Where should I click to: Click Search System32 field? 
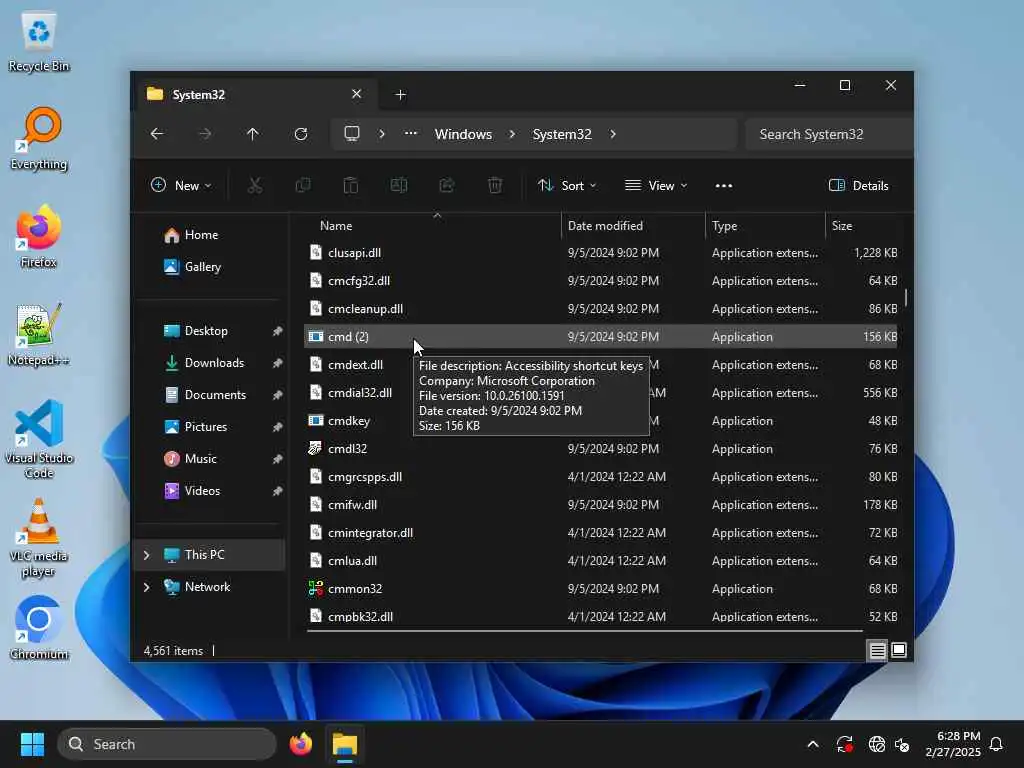coord(828,134)
